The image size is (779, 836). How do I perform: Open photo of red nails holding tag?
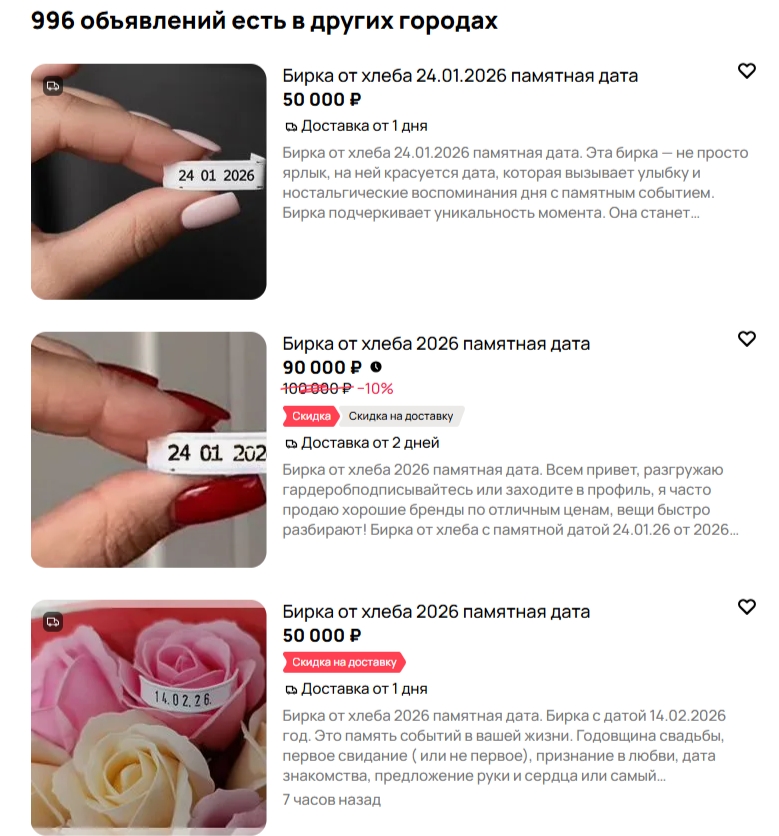pyautogui.click(x=149, y=450)
